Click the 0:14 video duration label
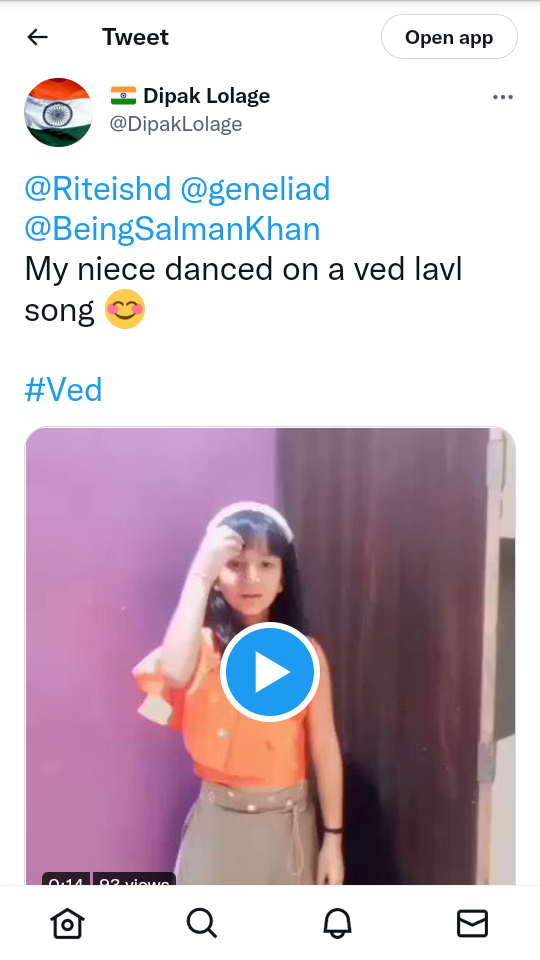The width and height of the screenshot is (540, 960). 66,880
